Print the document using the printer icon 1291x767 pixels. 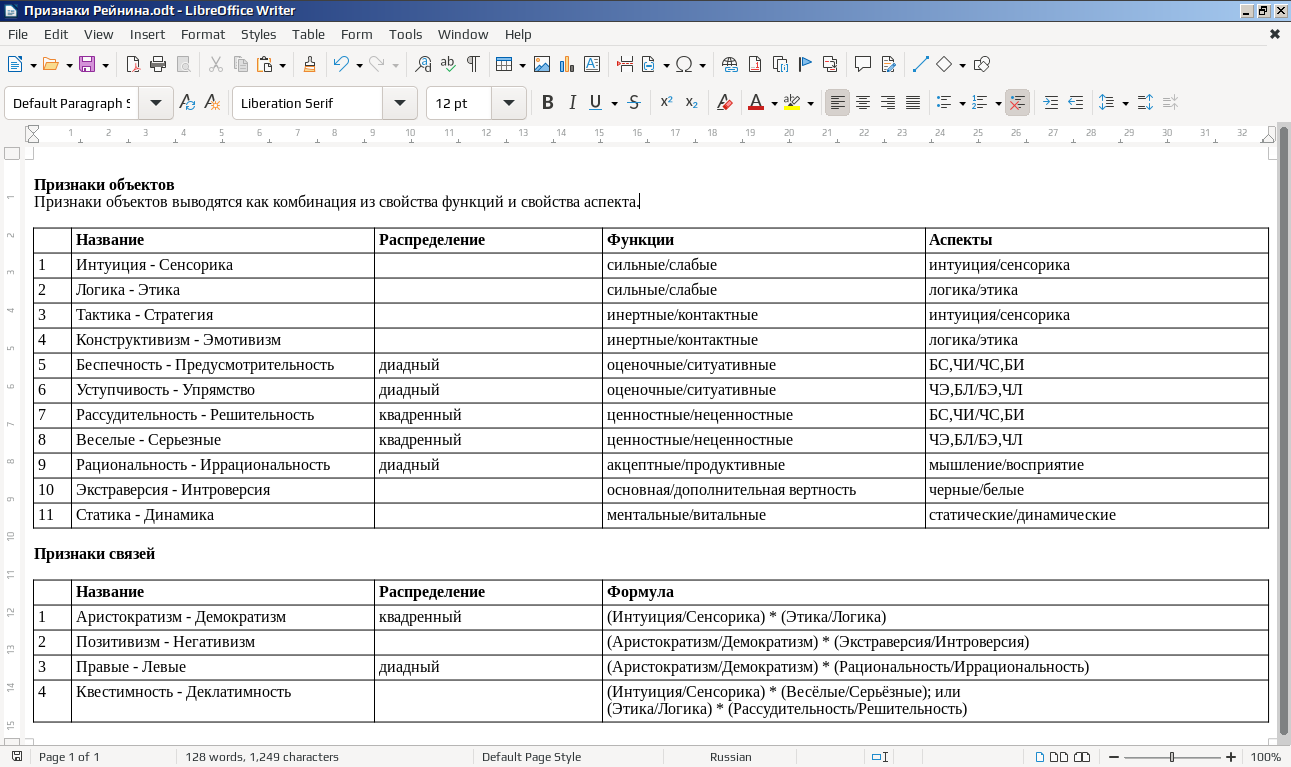click(157, 65)
